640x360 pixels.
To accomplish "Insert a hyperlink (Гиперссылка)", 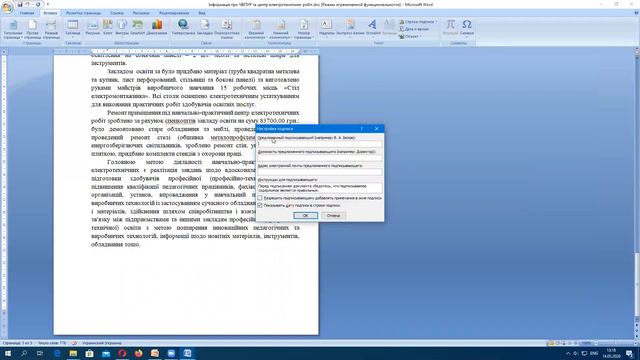I will click(183, 27).
